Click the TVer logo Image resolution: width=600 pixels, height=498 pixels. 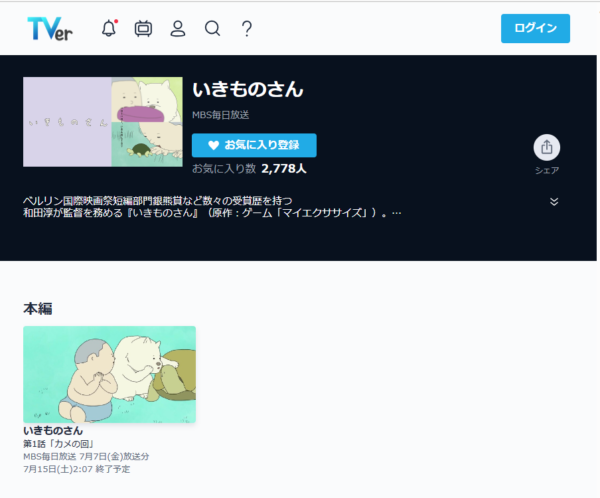tap(49, 28)
